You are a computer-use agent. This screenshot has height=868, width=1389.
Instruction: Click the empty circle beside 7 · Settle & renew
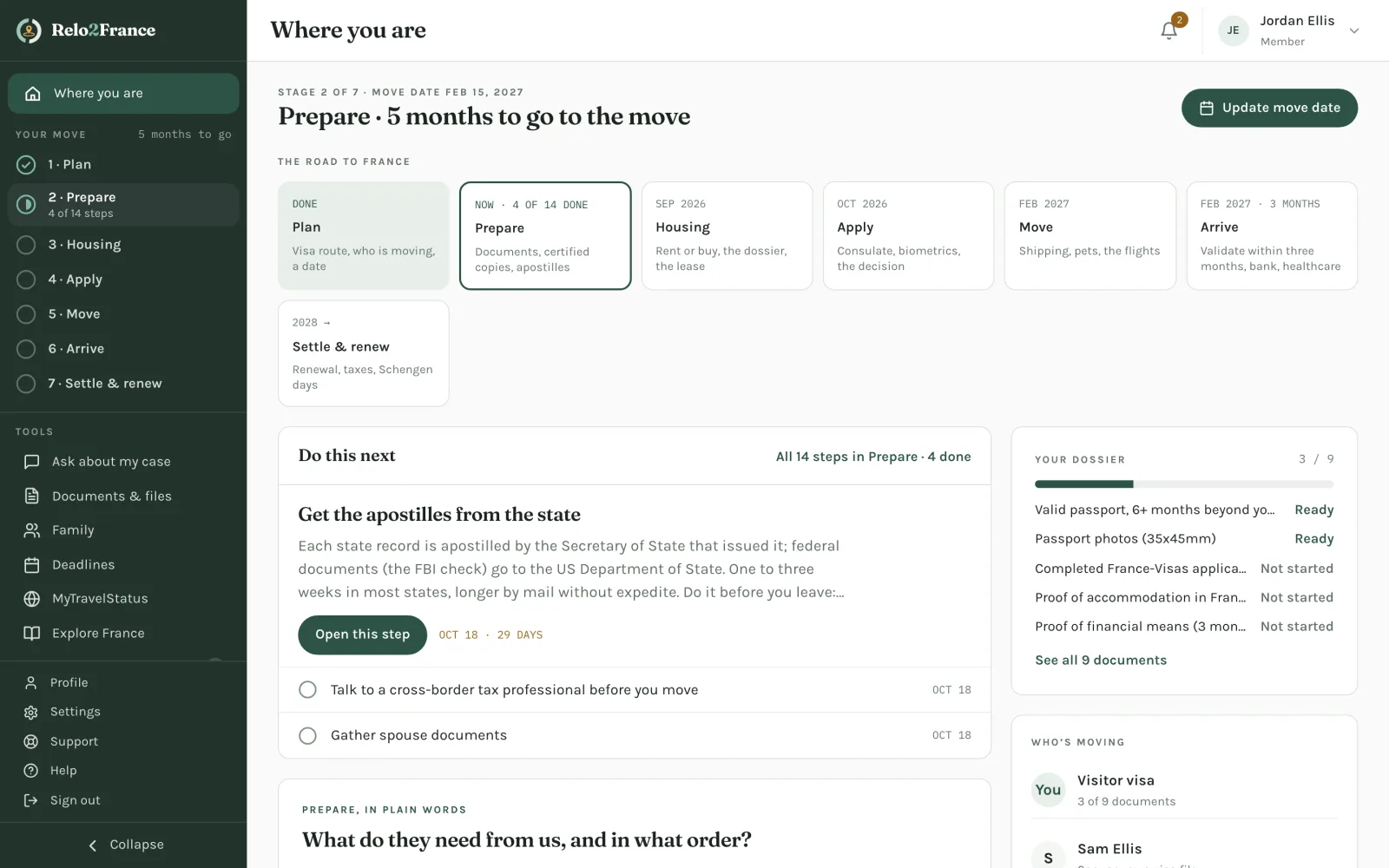27,384
